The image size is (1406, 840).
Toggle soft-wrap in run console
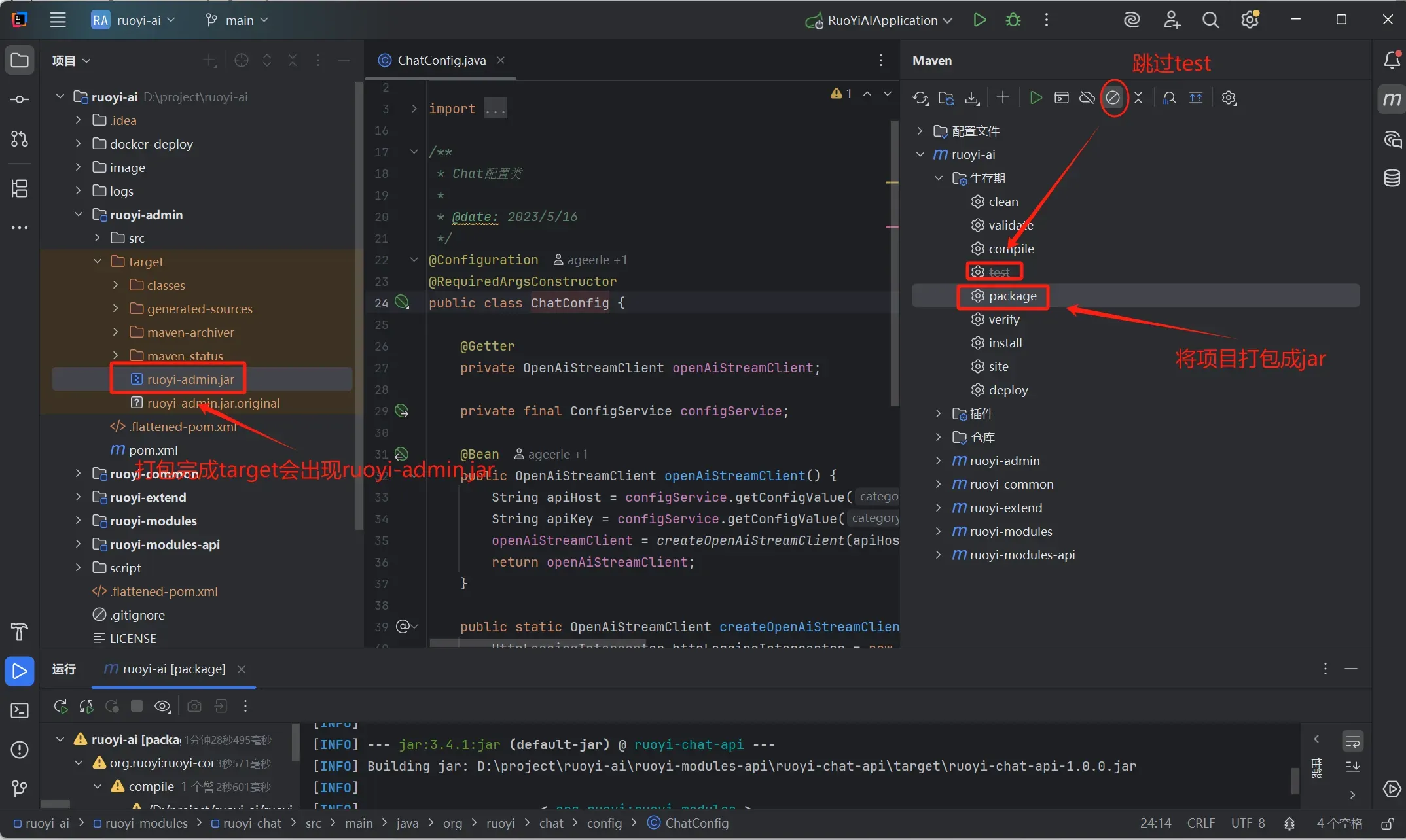point(1352,741)
